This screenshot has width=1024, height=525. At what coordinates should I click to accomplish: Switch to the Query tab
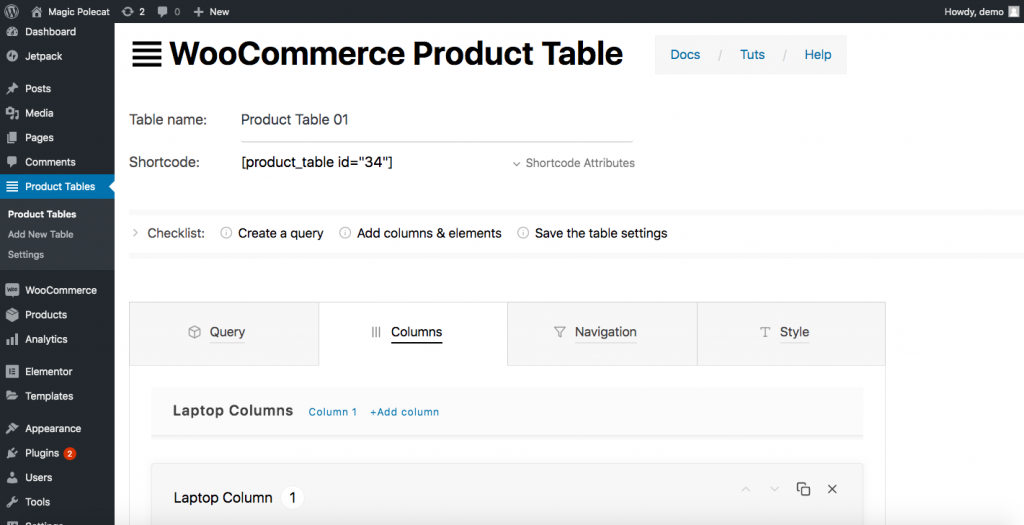point(224,333)
